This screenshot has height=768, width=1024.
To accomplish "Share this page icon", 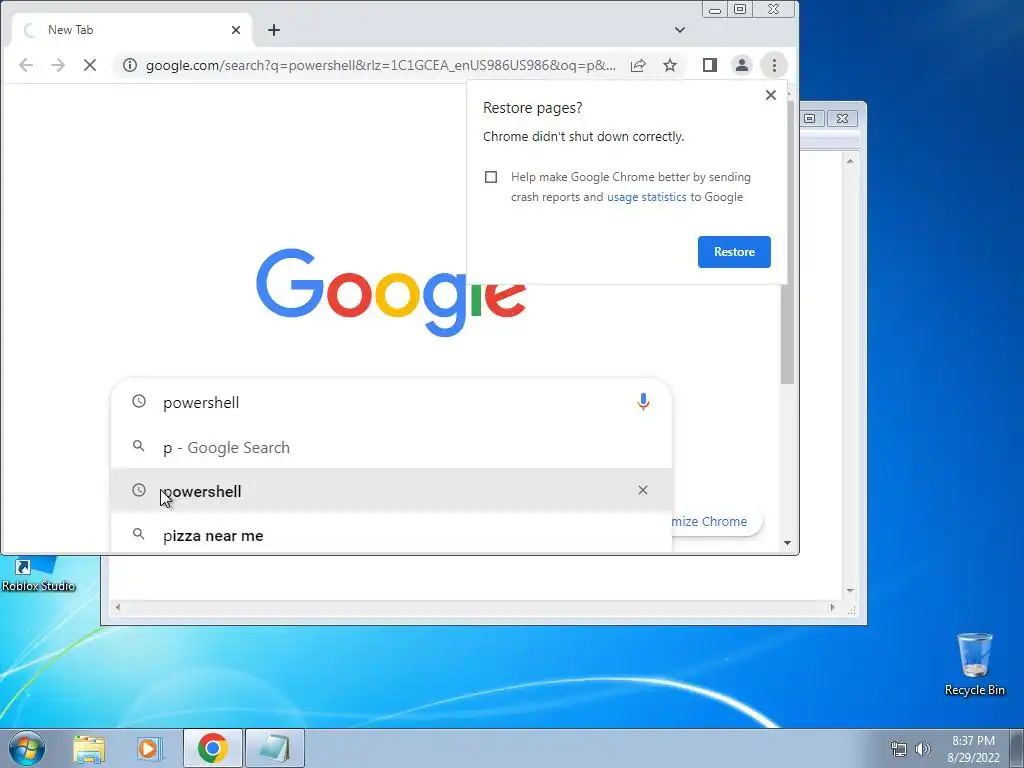I will (638, 65).
